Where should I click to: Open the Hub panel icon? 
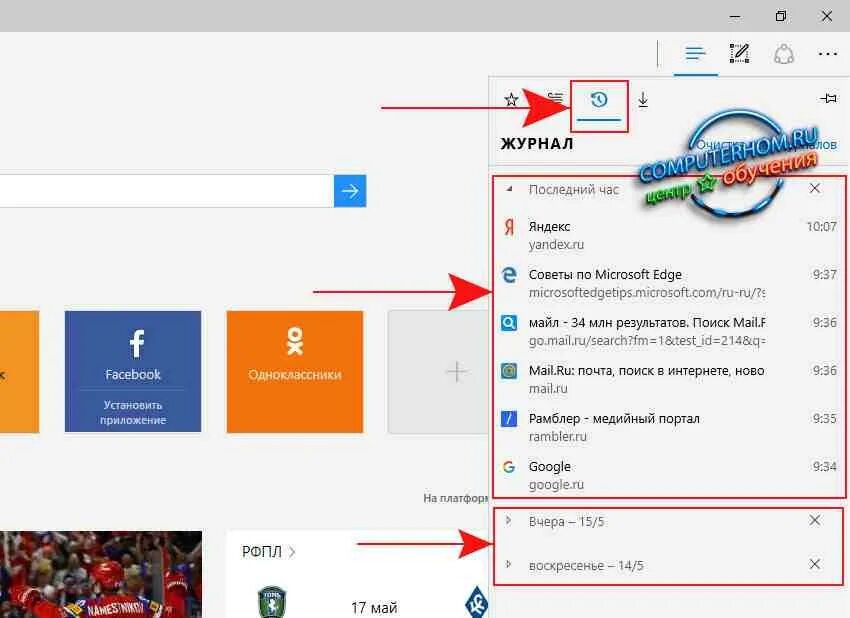[x=695, y=54]
